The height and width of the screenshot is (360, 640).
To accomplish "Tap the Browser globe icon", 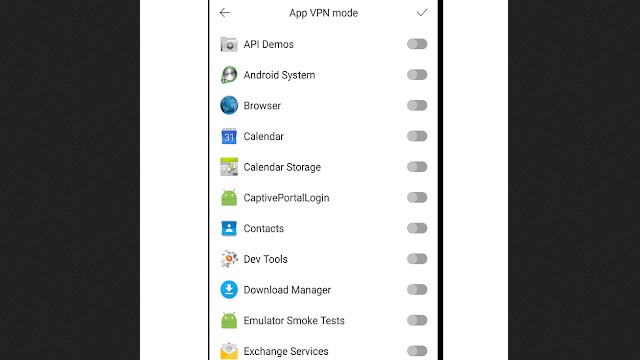I will tap(229, 105).
